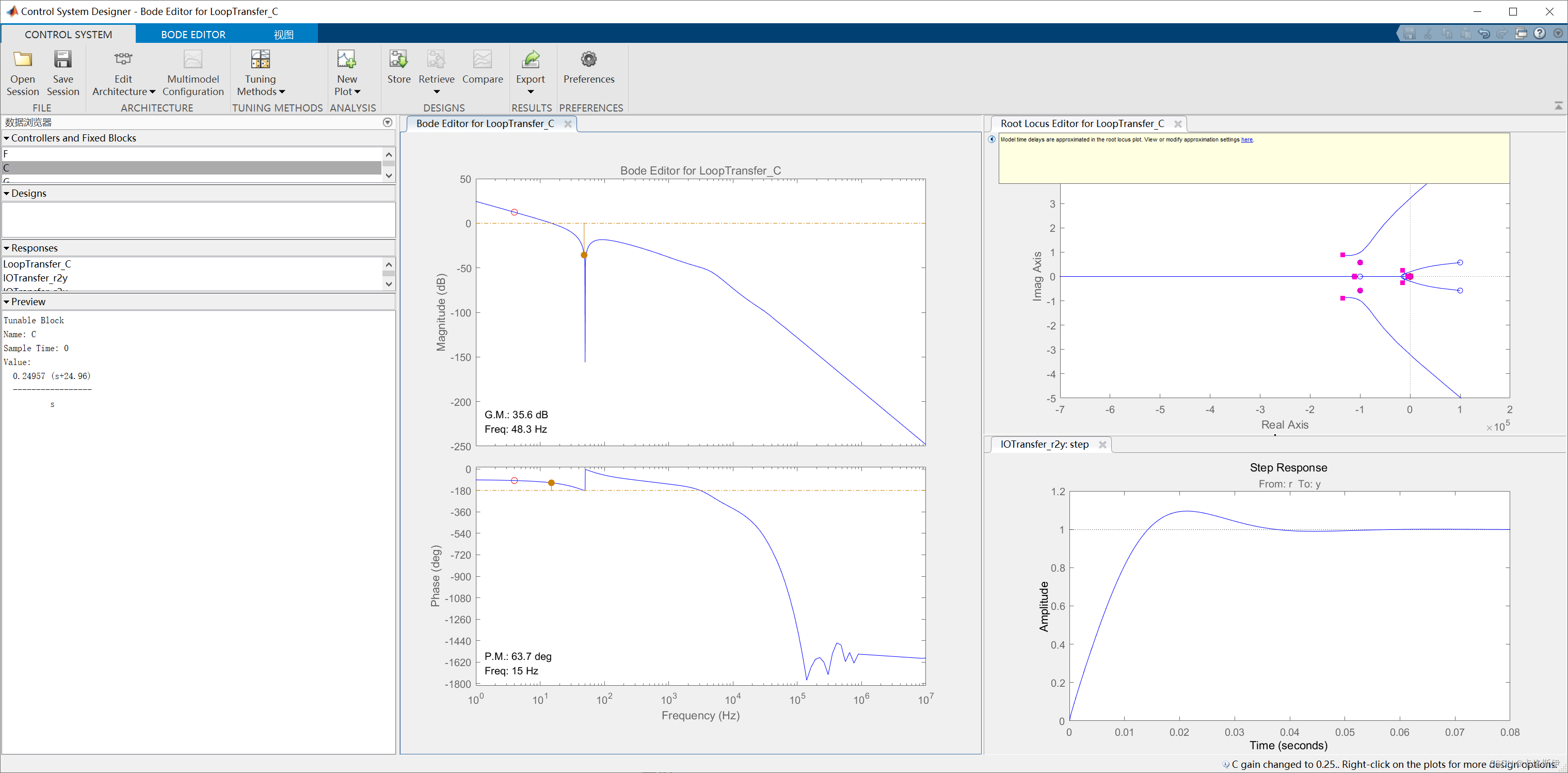Select Root Locus Editor for LoopTransfer_C tab
The width and height of the screenshot is (1568, 773).
point(1082,123)
